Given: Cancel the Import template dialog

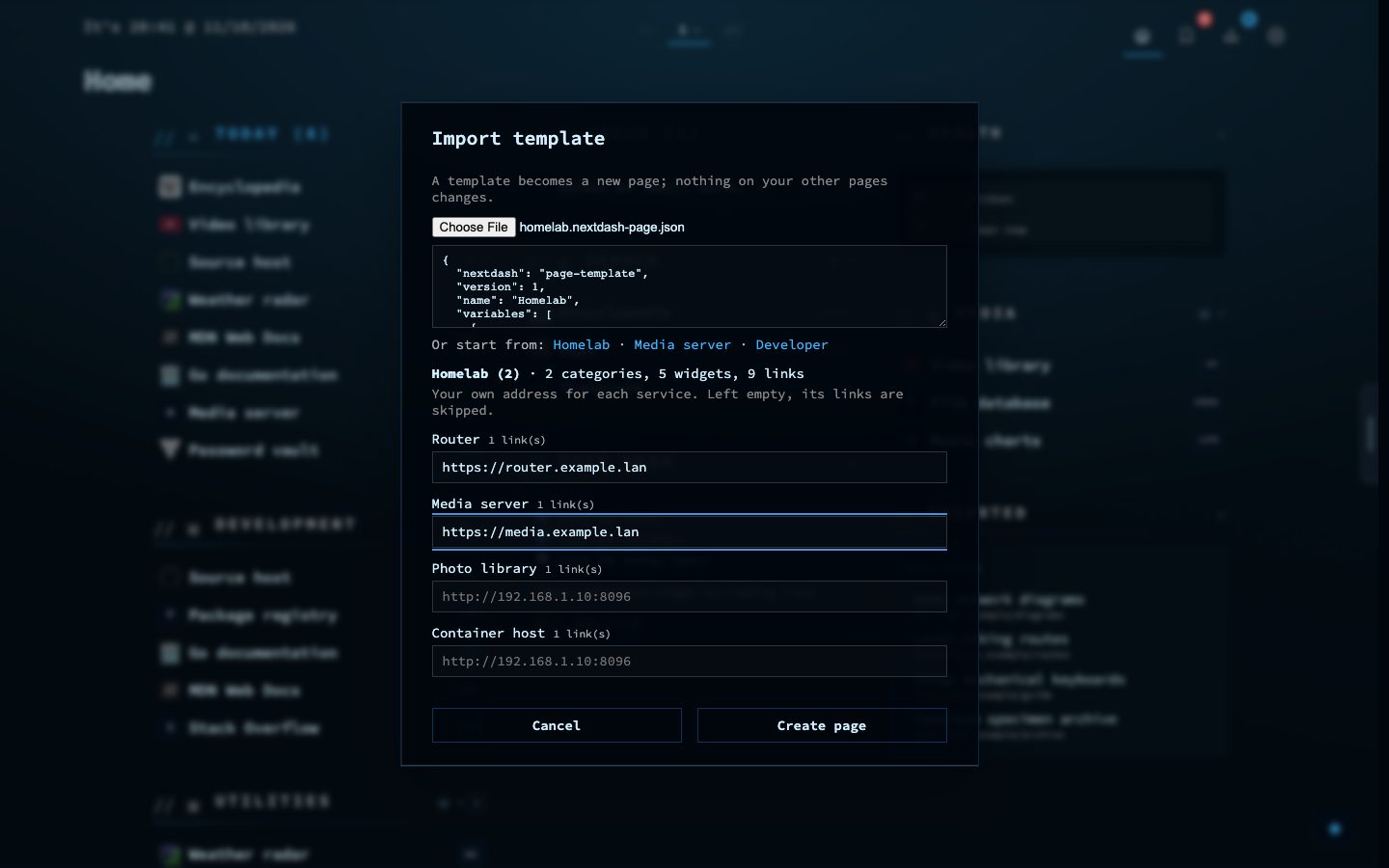Looking at the screenshot, I should click(x=557, y=725).
